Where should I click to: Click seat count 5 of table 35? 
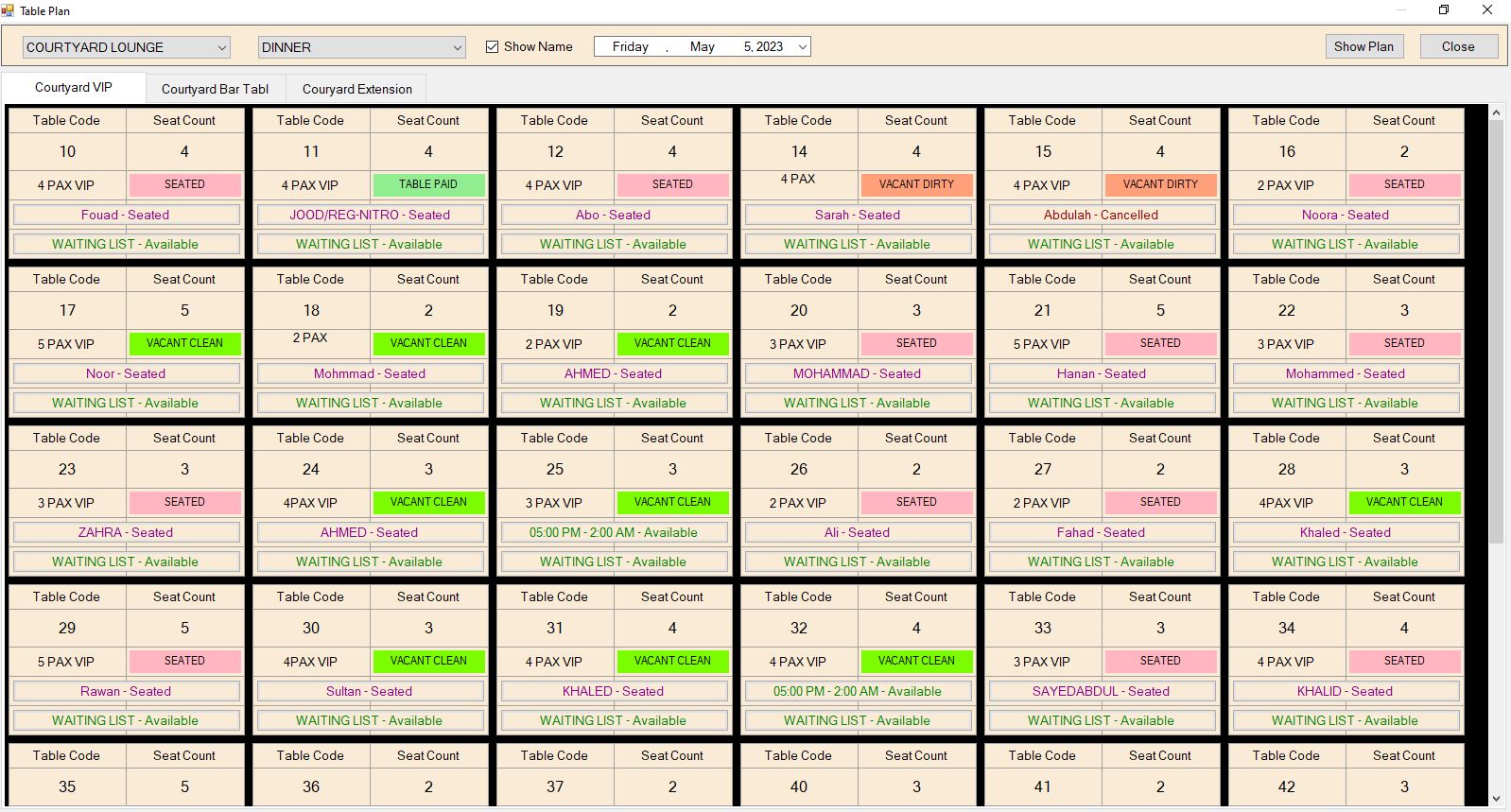(184, 786)
